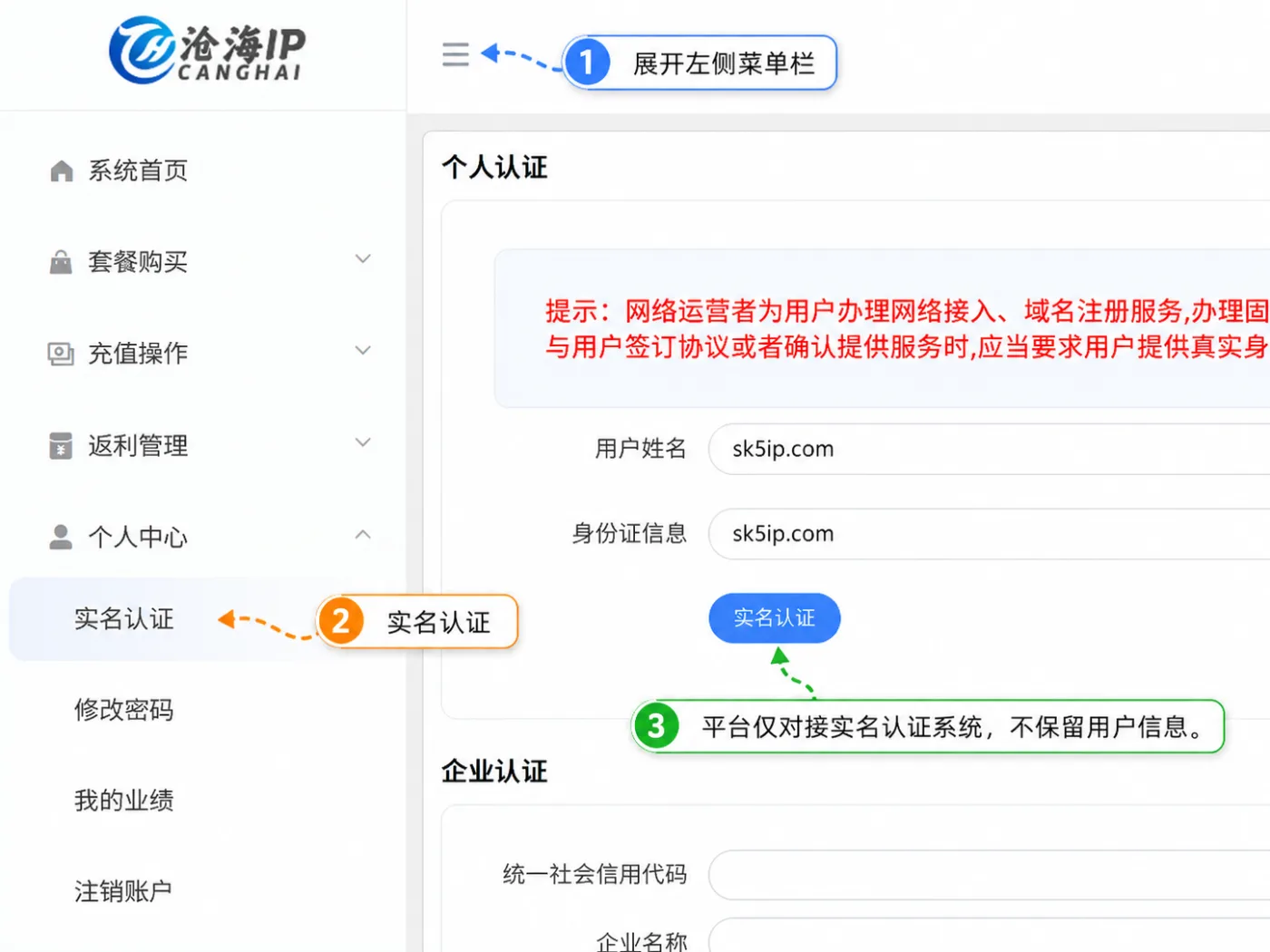Viewport: 1270px width, 952px height.
Task: Click the recharge icon beside 充值操作
Action: (61, 354)
